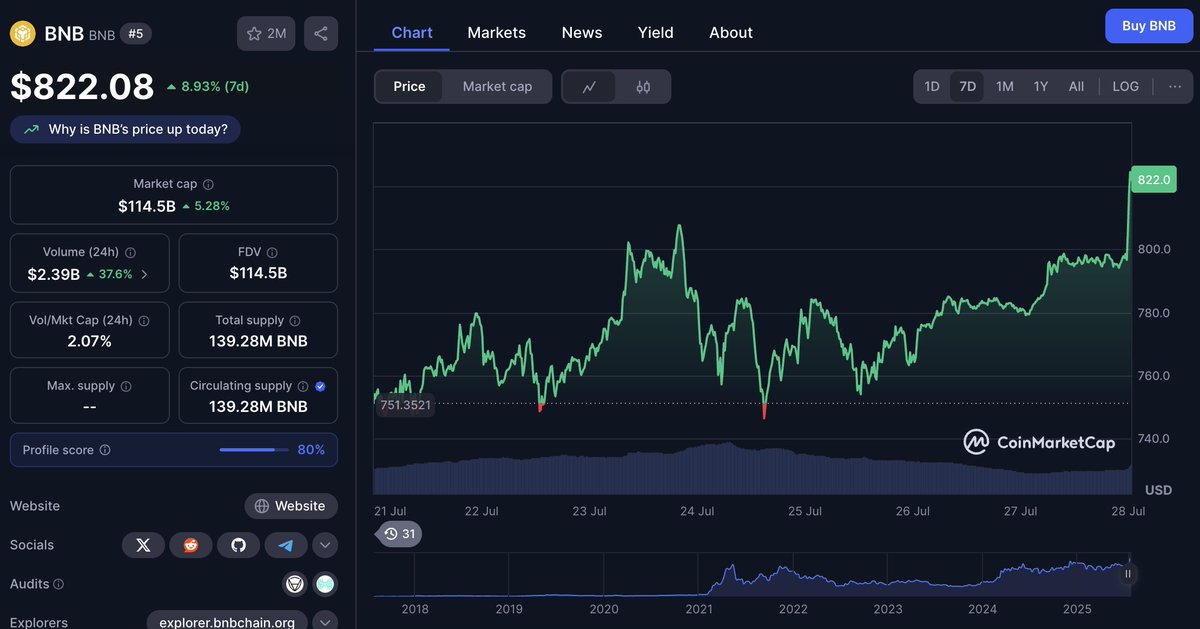Select the Price chart toggle
Image resolution: width=1200 pixels, height=629 pixels.
click(x=409, y=87)
